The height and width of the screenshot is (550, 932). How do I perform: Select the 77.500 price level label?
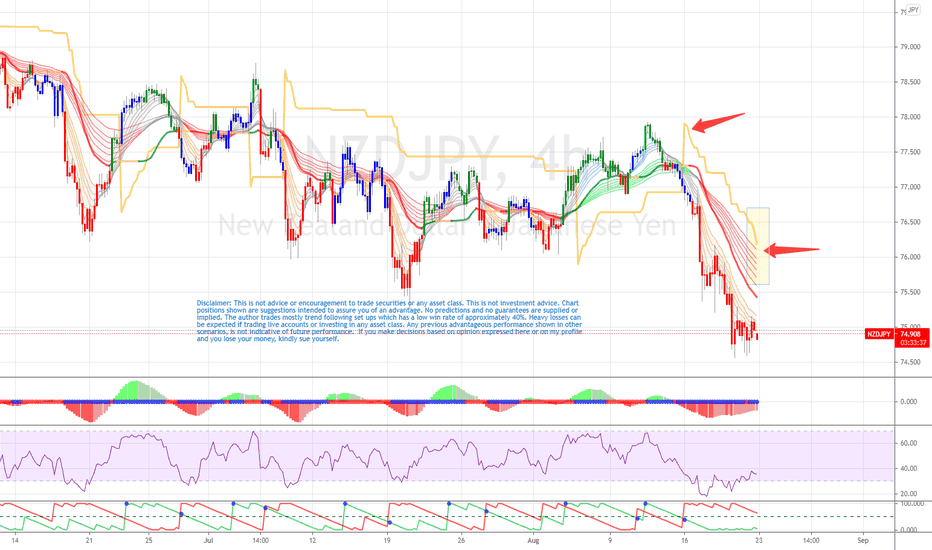click(x=910, y=152)
